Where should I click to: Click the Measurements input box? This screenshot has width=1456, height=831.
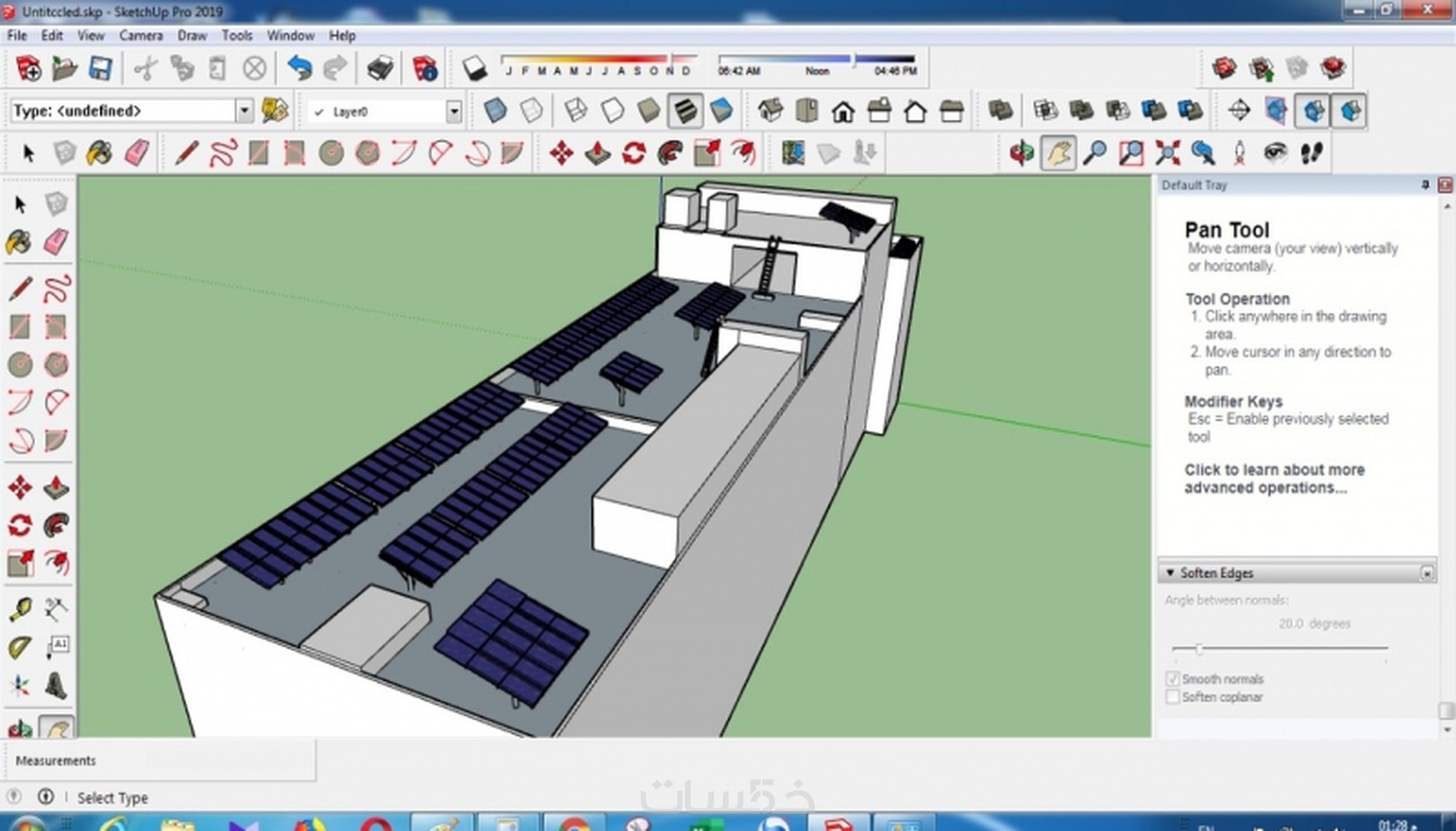tap(206, 761)
